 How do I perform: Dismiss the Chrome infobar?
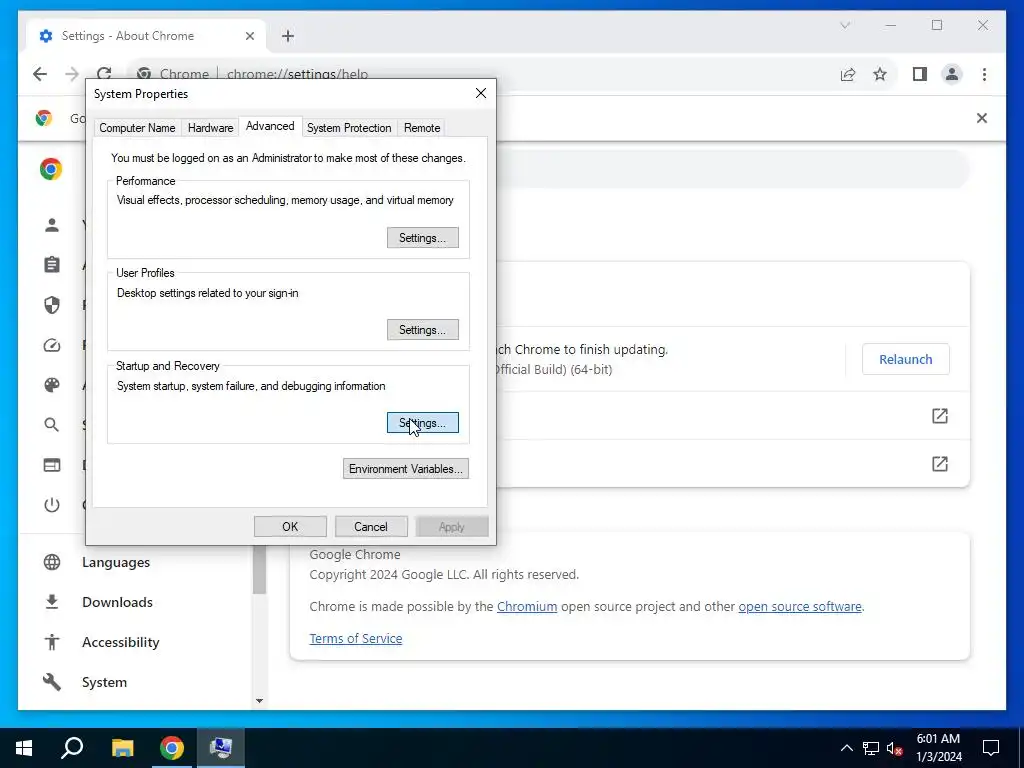(x=982, y=118)
